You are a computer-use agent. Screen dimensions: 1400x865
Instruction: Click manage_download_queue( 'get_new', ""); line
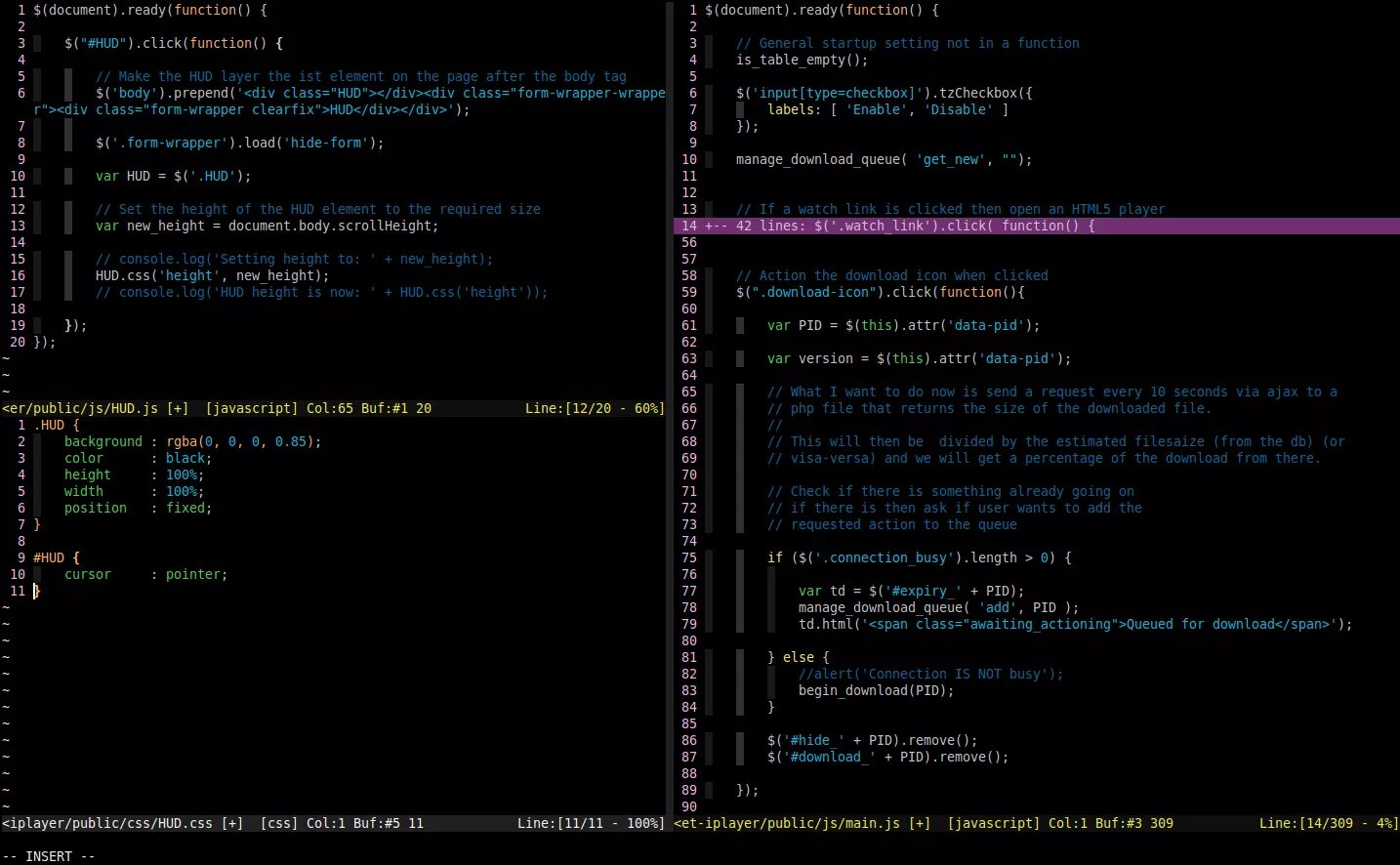(x=885, y=159)
